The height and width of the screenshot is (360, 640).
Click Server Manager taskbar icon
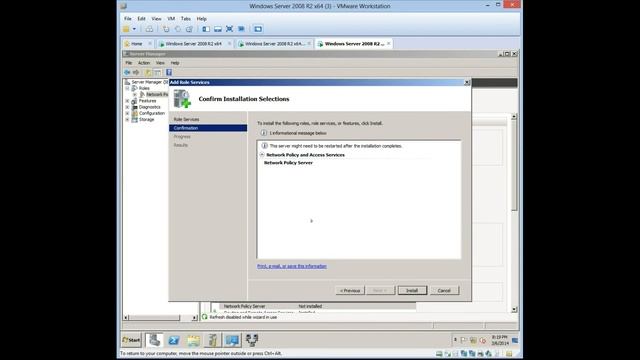pos(154,340)
